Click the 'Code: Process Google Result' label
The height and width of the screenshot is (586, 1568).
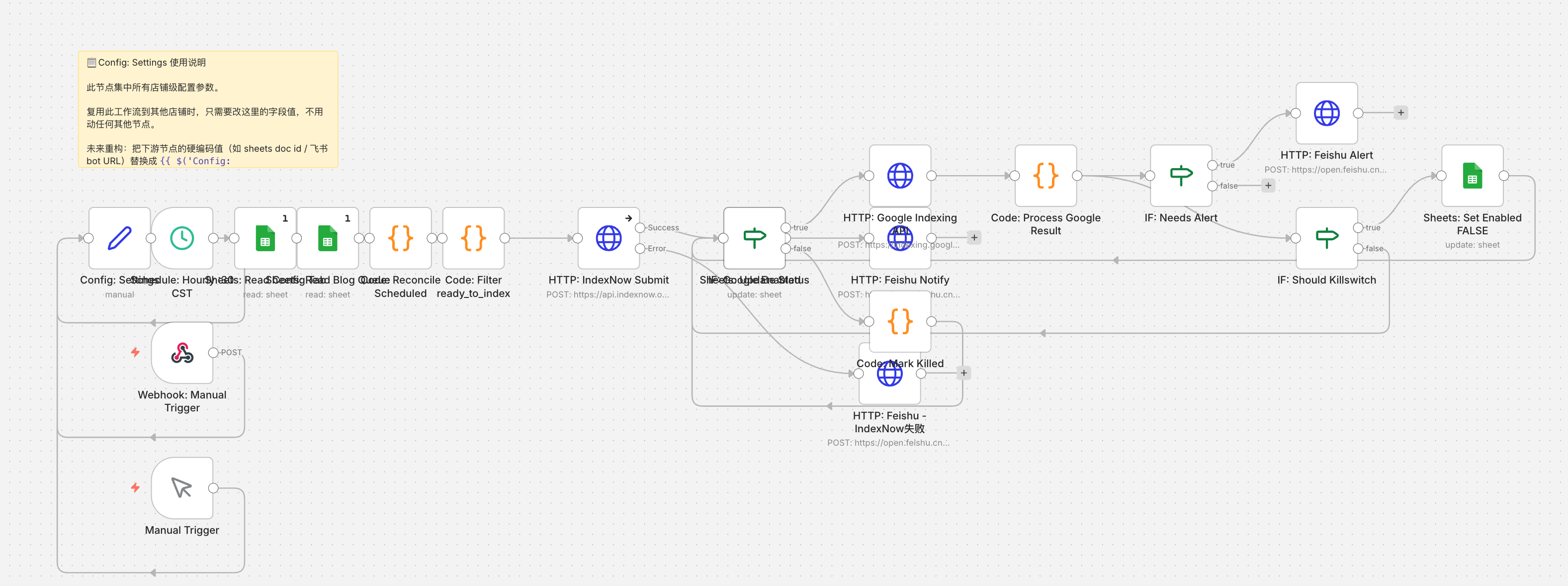[1045, 224]
